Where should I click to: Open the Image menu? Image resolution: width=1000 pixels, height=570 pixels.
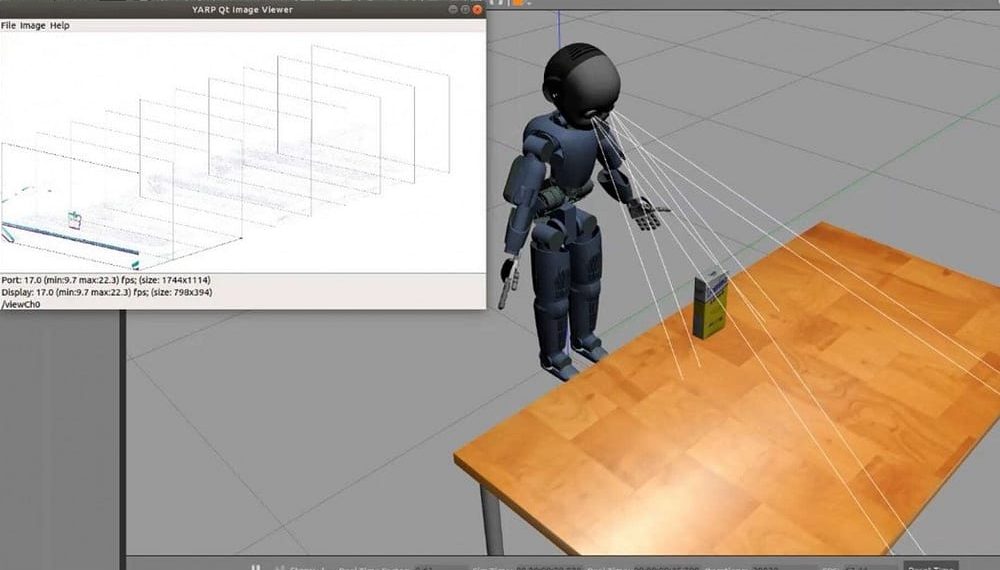(33, 25)
